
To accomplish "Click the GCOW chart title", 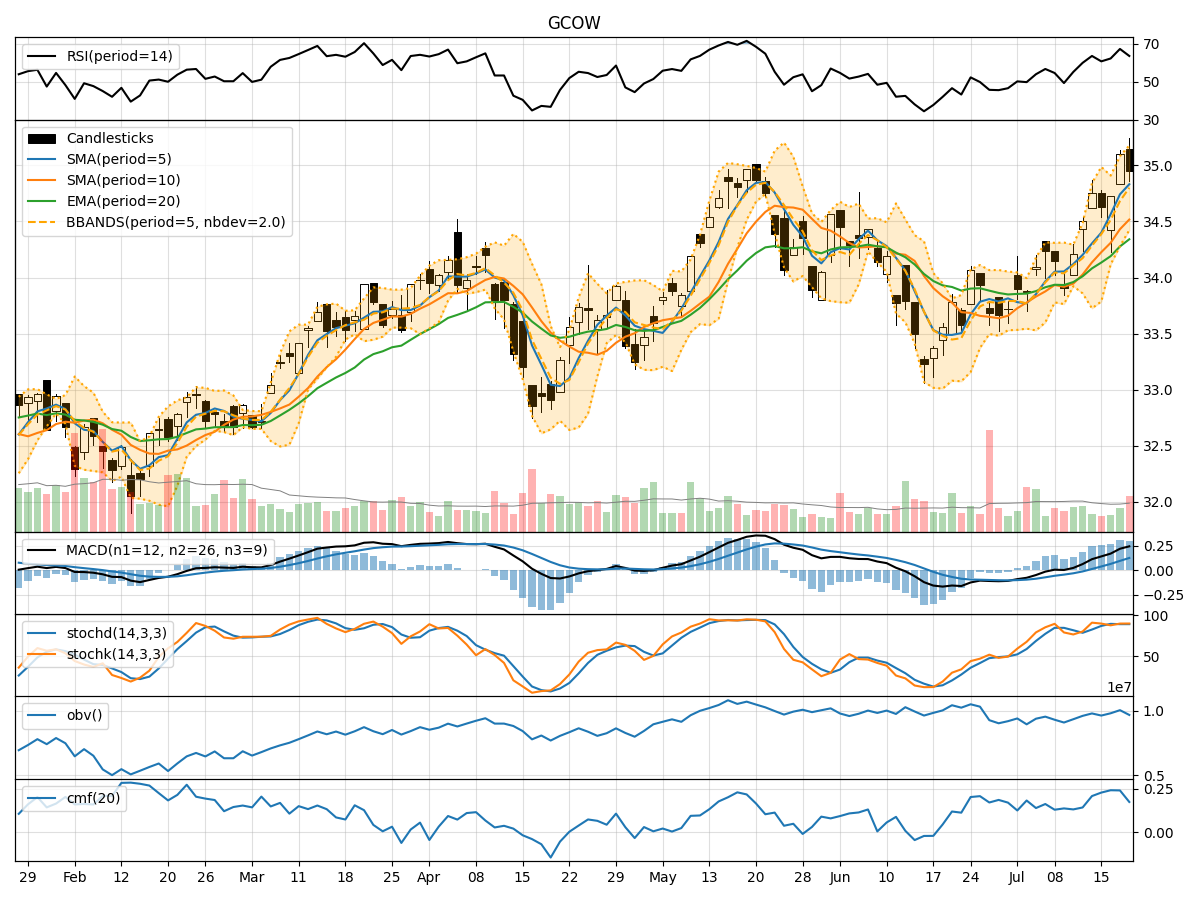I will point(573,23).
